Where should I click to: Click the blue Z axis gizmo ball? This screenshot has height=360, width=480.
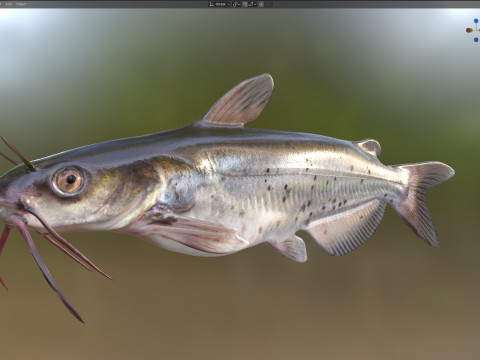pos(476,21)
